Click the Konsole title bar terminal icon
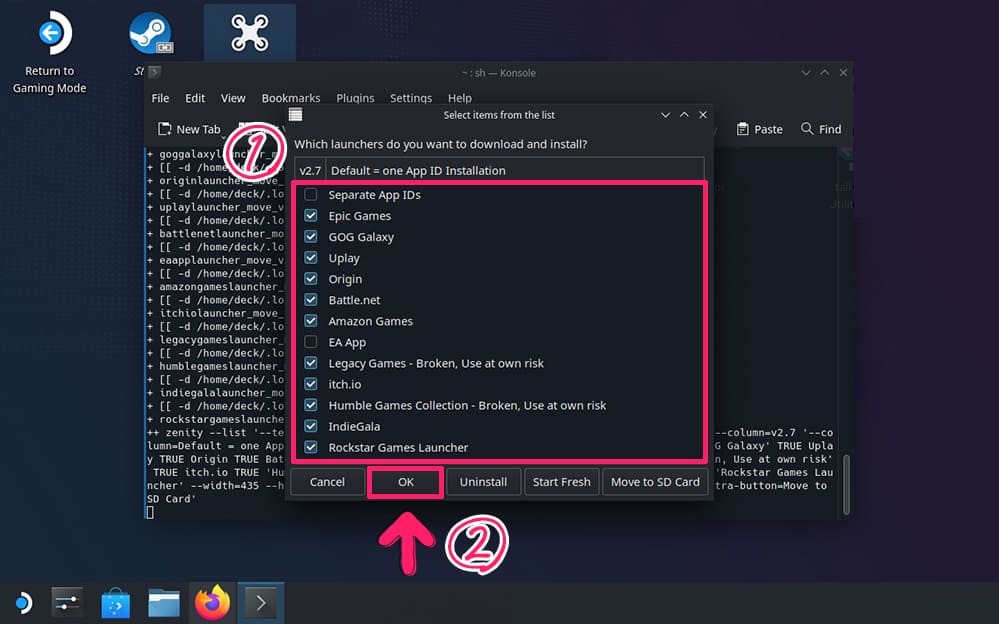Image resolution: width=999 pixels, height=624 pixels. [154, 72]
